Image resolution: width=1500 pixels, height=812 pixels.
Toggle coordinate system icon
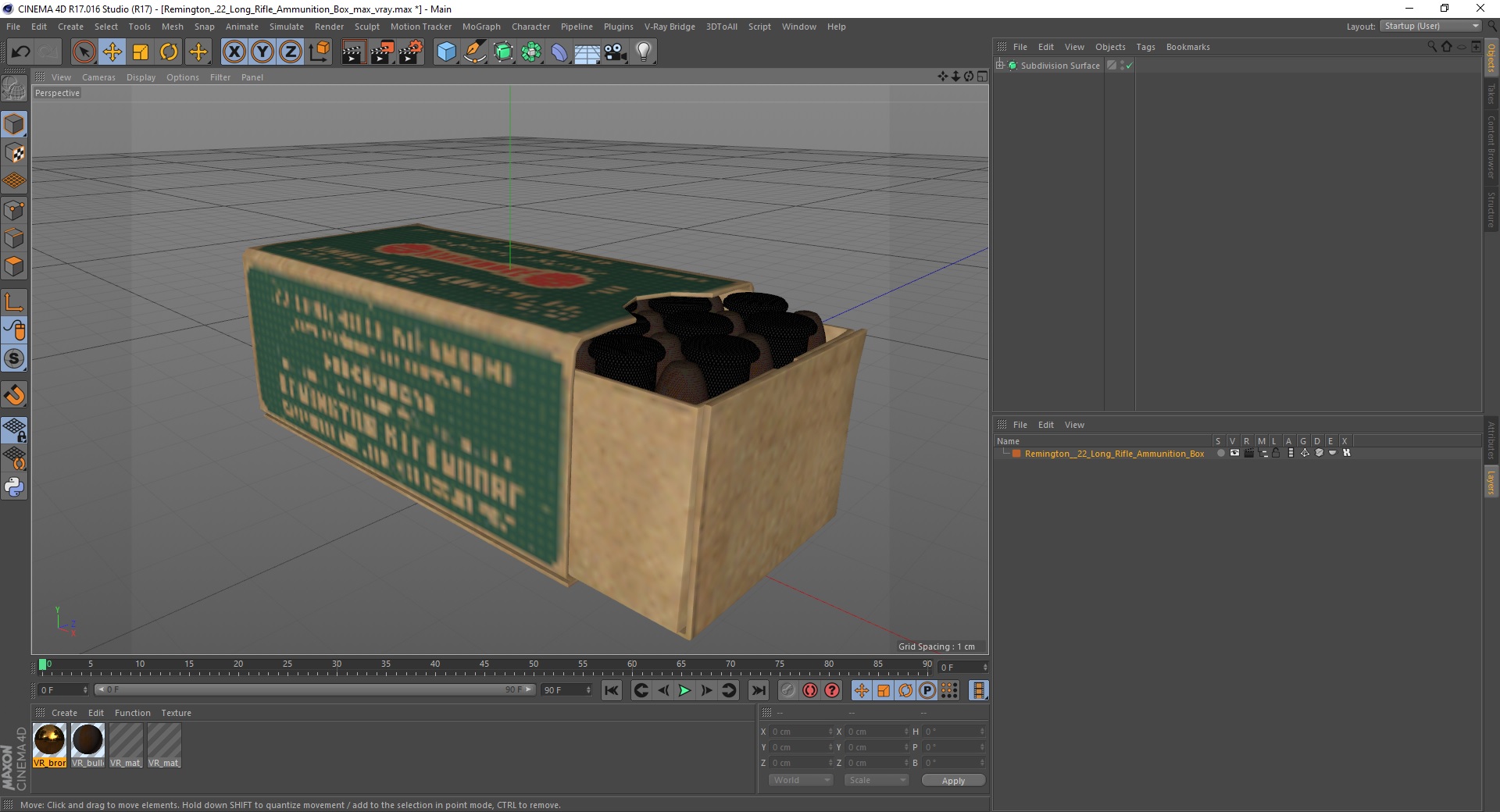[319, 52]
